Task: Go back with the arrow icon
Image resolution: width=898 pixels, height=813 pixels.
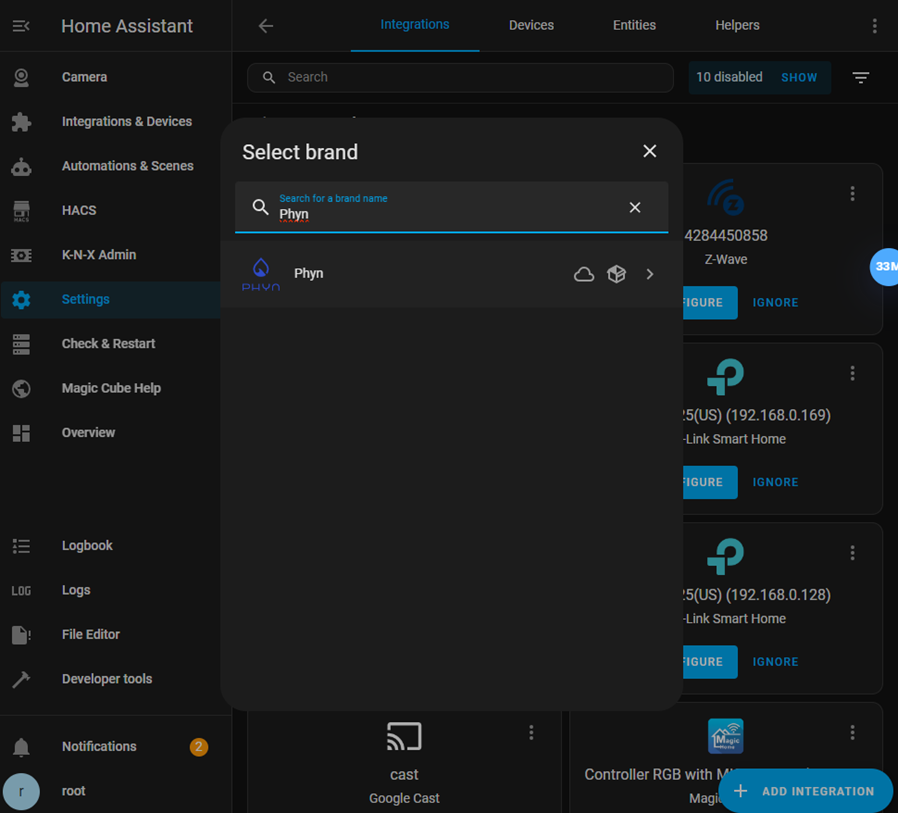Action: click(x=266, y=26)
